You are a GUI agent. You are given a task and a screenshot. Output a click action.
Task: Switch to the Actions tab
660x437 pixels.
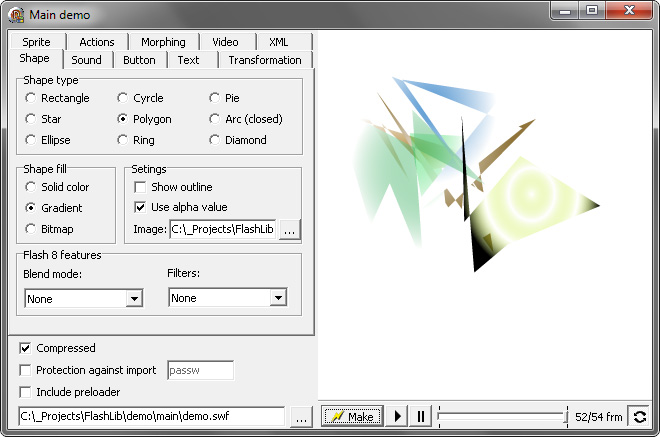click(97, 42)
